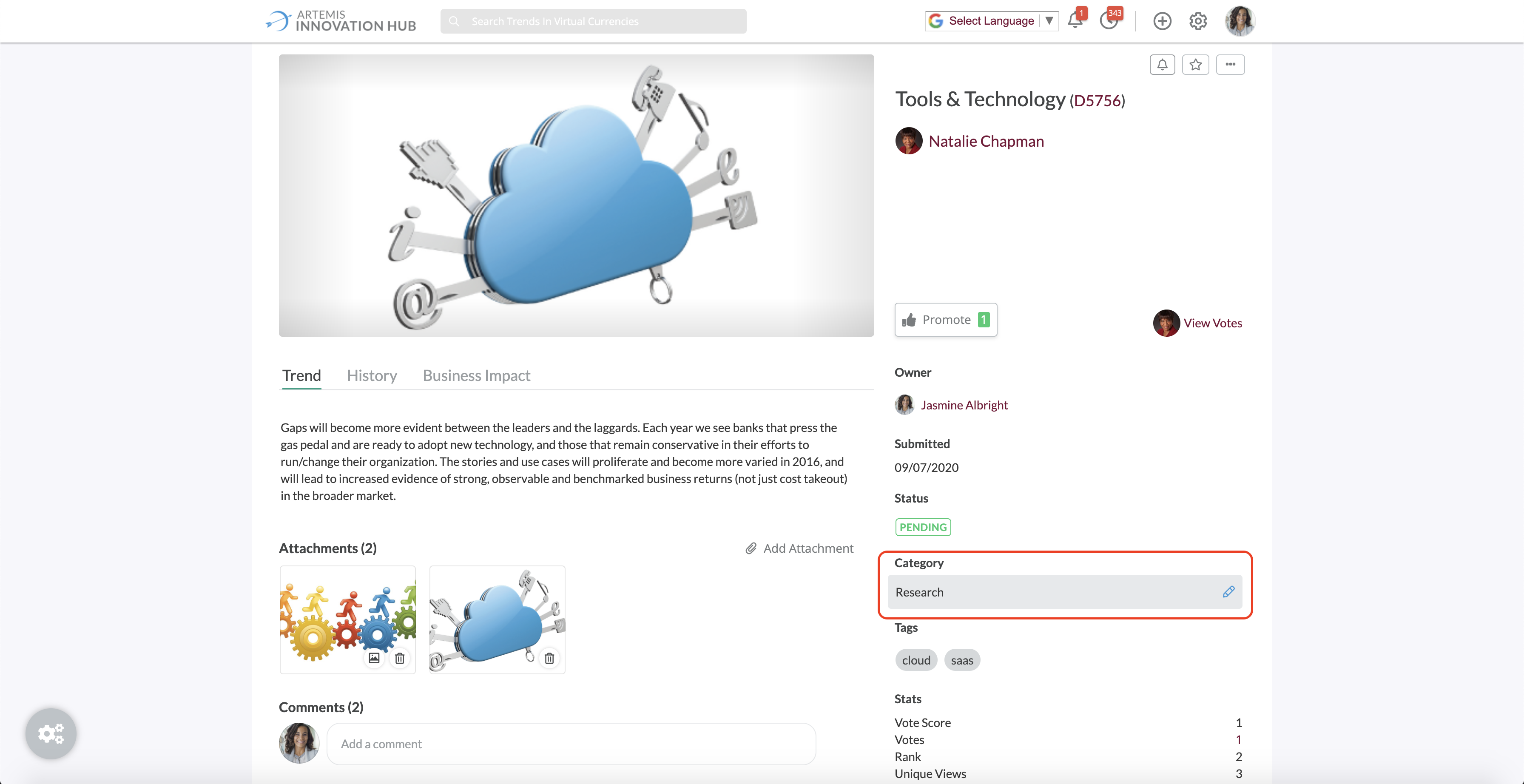Open the Artemis Innovation Hub home logo
The height and width of the screenshot is (784, 1524).
[x=341, y=21]
